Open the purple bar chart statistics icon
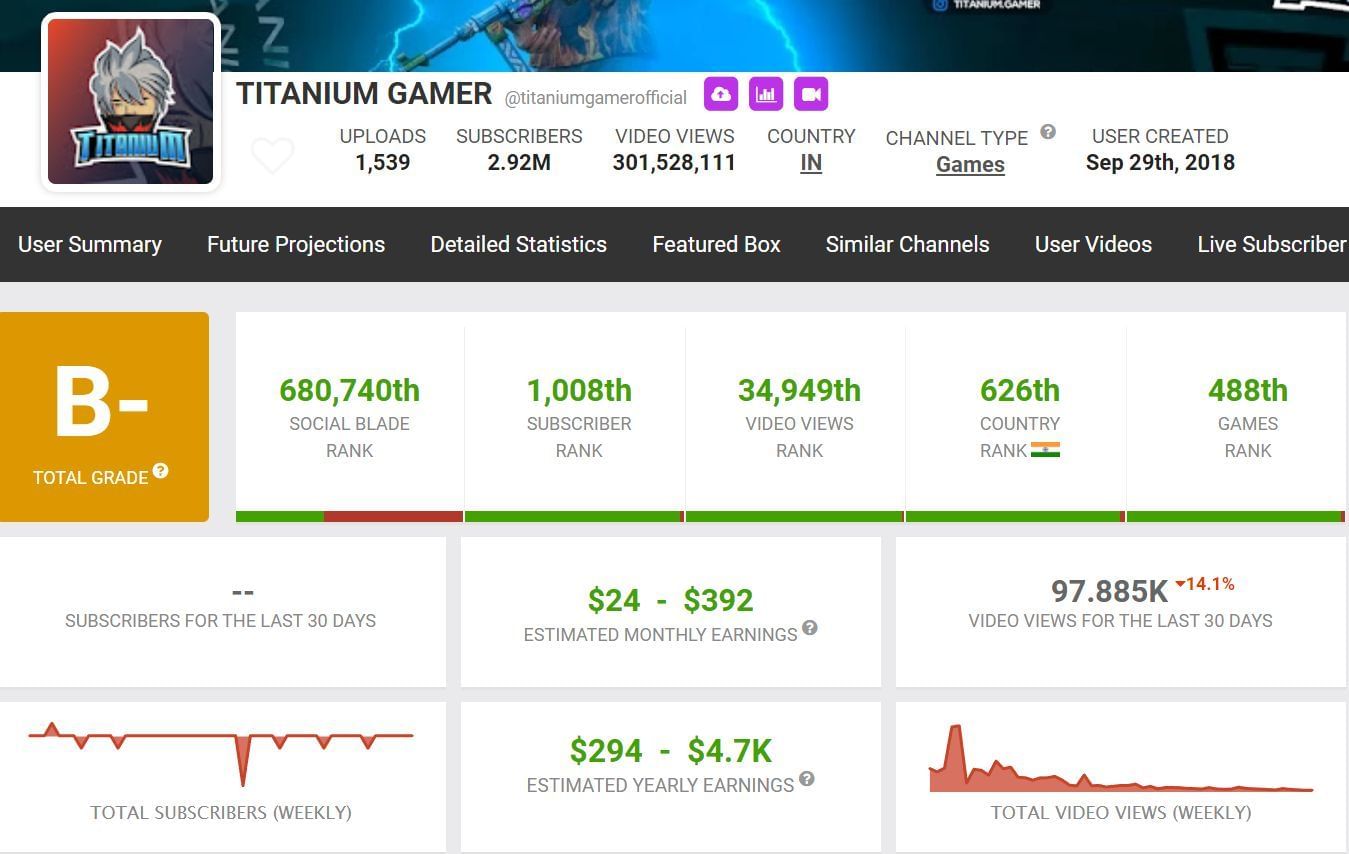 (766, 95)
